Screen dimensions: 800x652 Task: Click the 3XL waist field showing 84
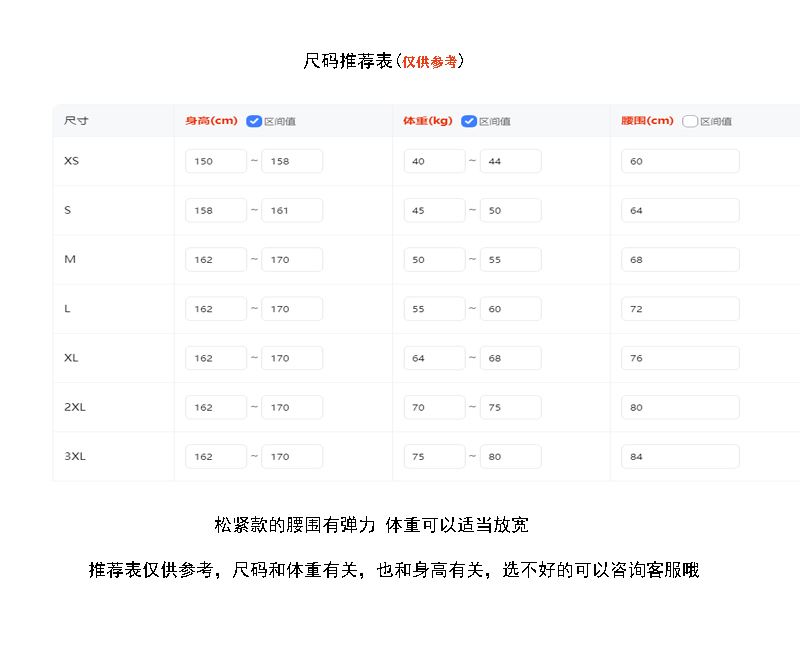coord(680,456)
